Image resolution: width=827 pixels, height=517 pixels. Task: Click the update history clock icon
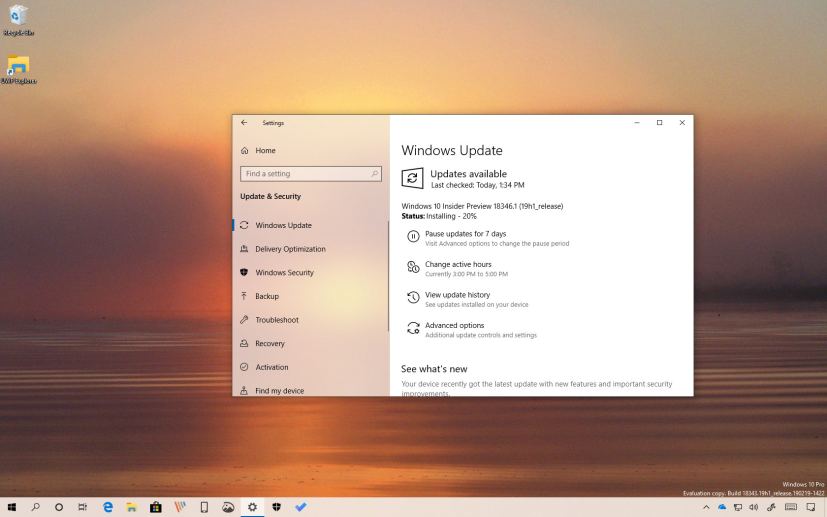(414, 298)
